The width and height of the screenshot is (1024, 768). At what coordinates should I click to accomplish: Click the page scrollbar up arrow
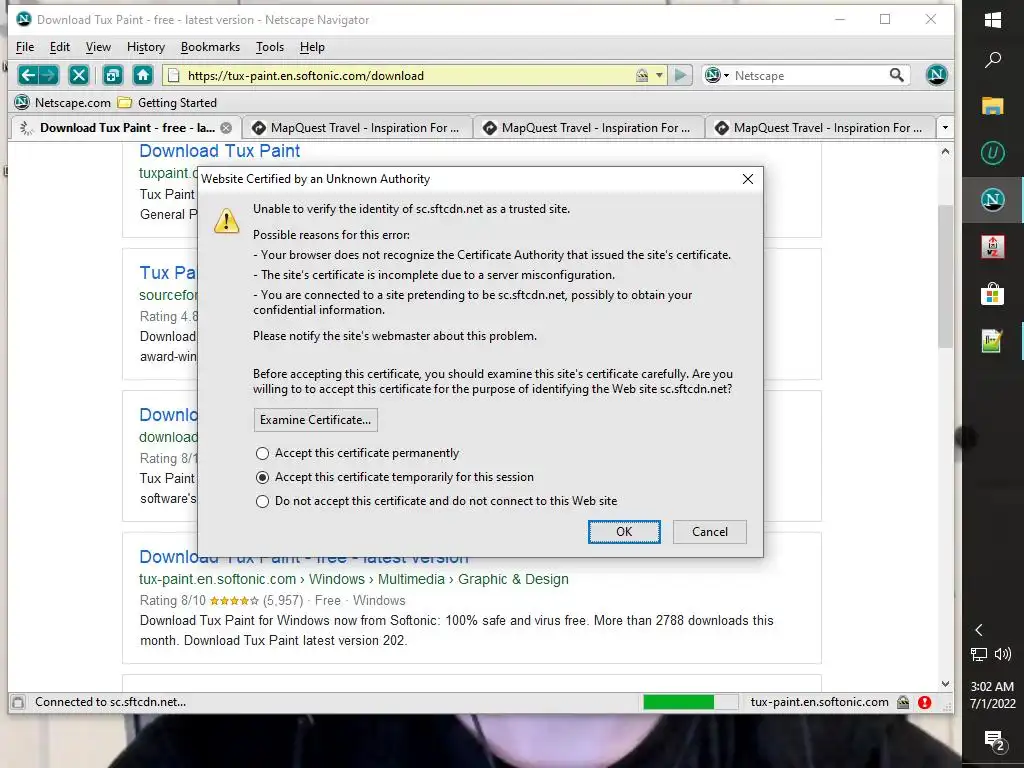(945, 152)
